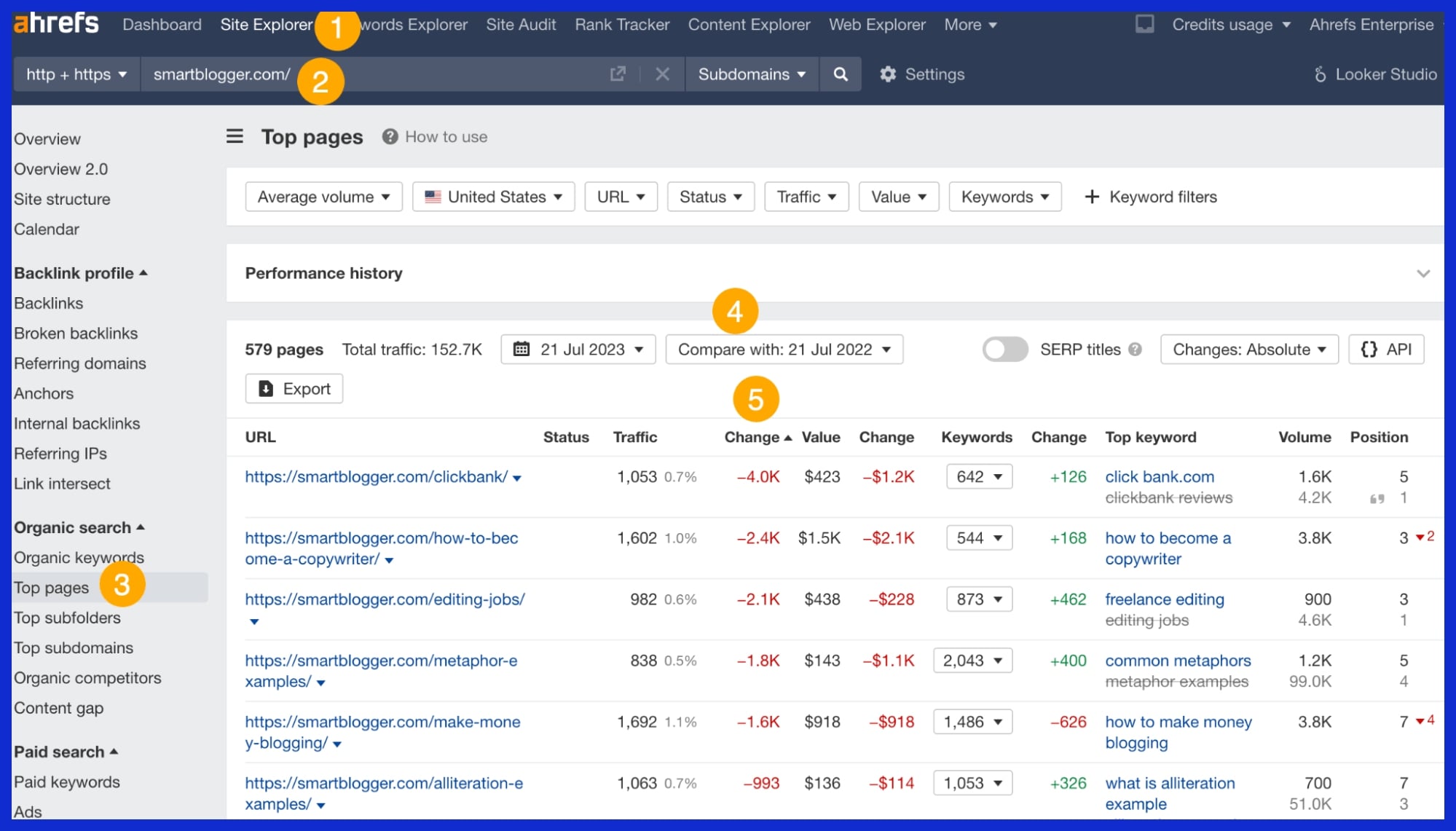The image size is (1456, 831).
Task: Click plus icon for Keyword filters
Action: (x=1092, y=197)
